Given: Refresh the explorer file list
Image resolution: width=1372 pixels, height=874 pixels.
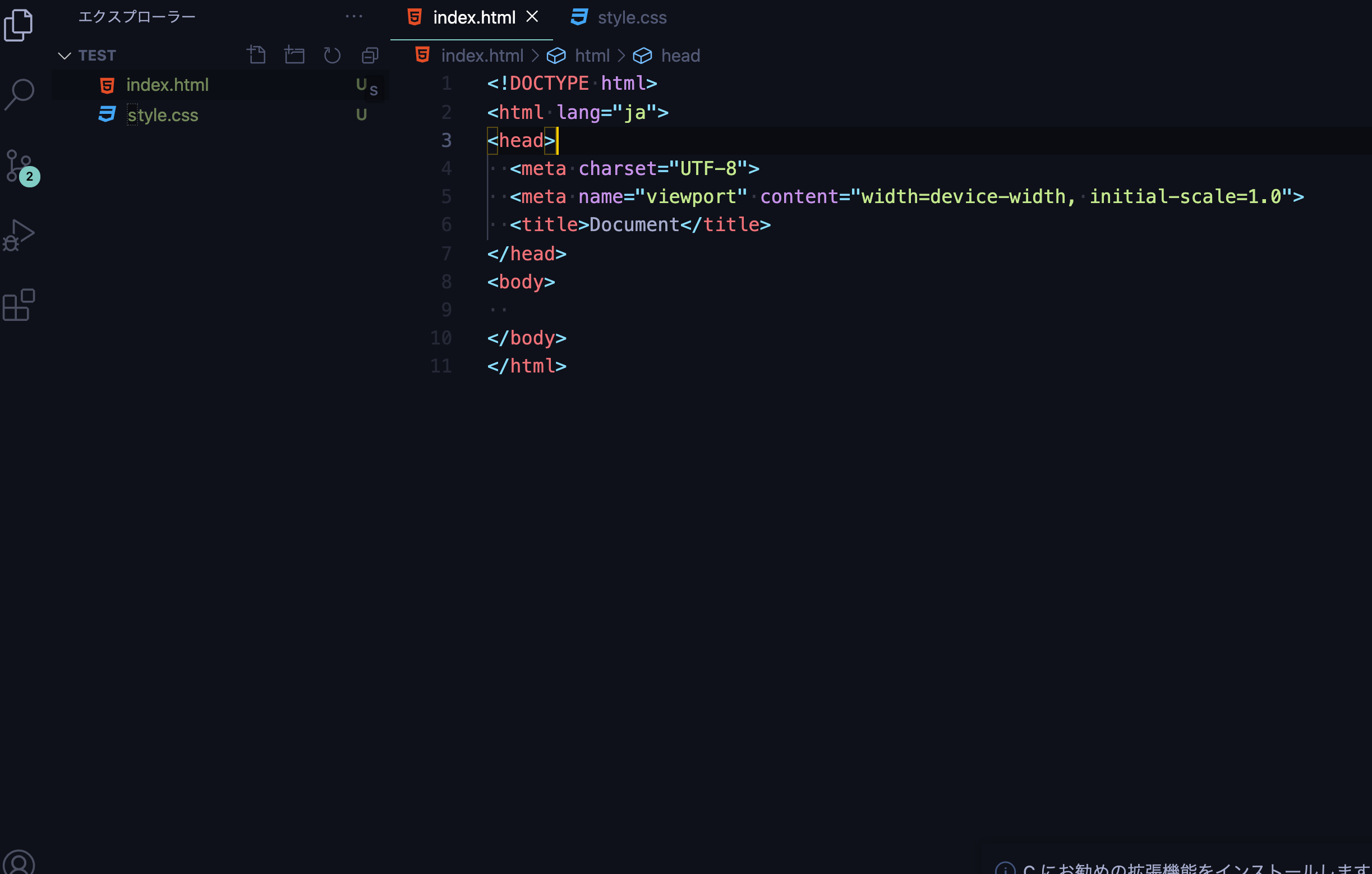Looking at the screenshot, I should 332,56.
